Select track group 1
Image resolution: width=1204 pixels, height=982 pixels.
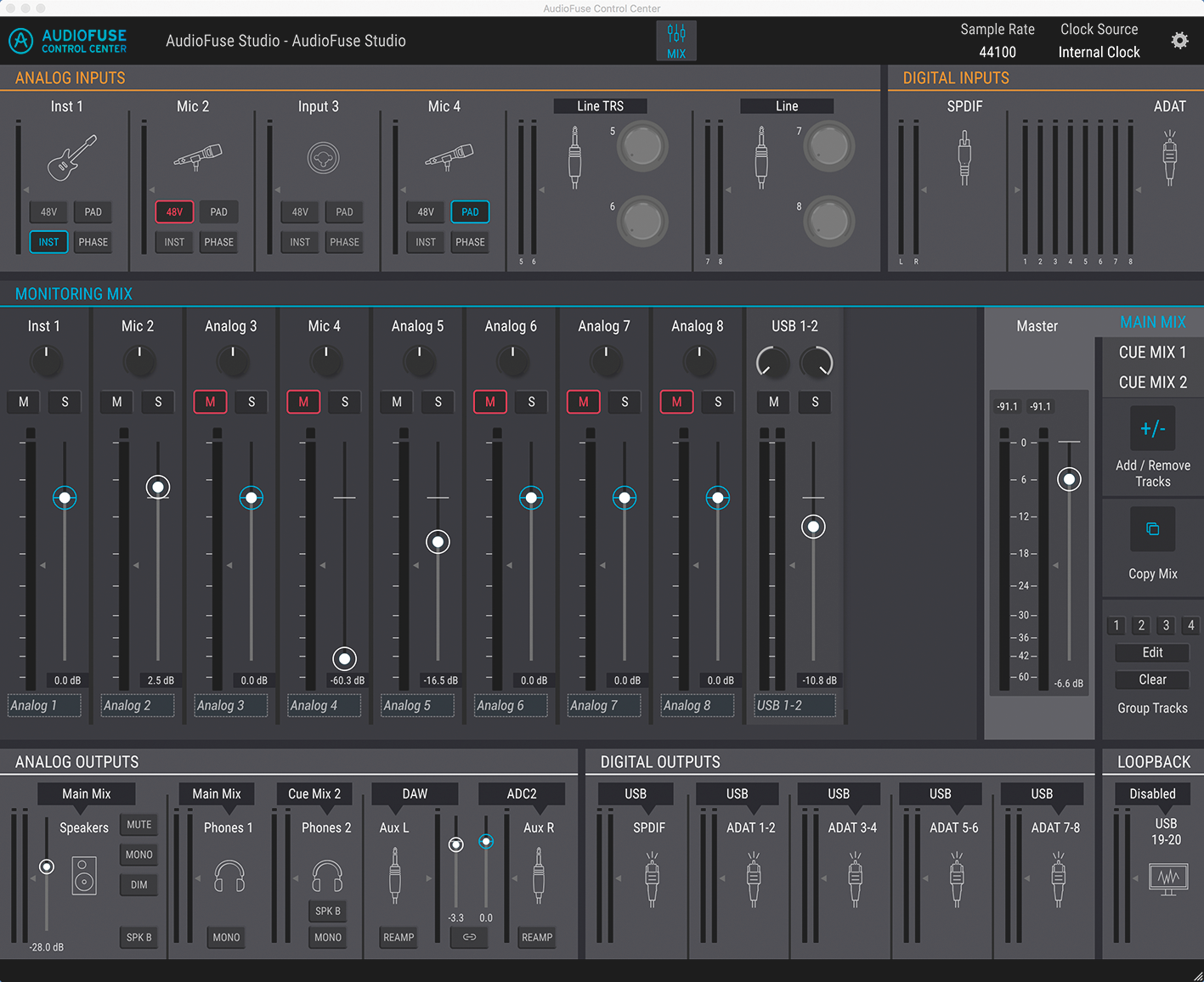click(x=1116, y=625)
